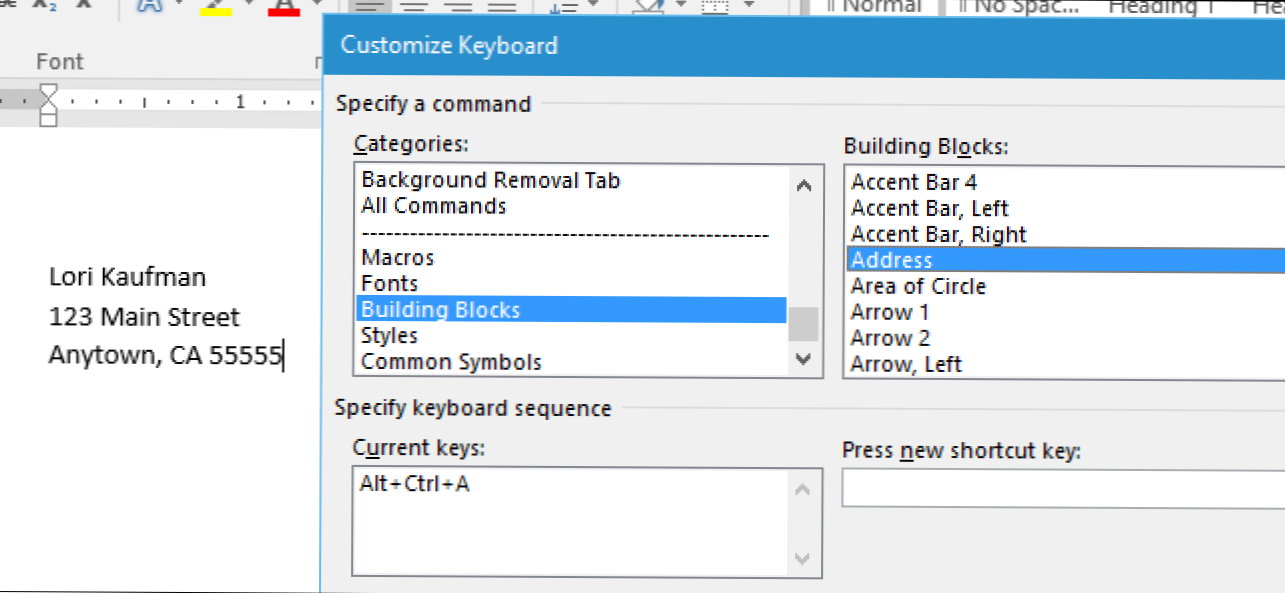Apply the Normal style from the gallery

(884, 6)
